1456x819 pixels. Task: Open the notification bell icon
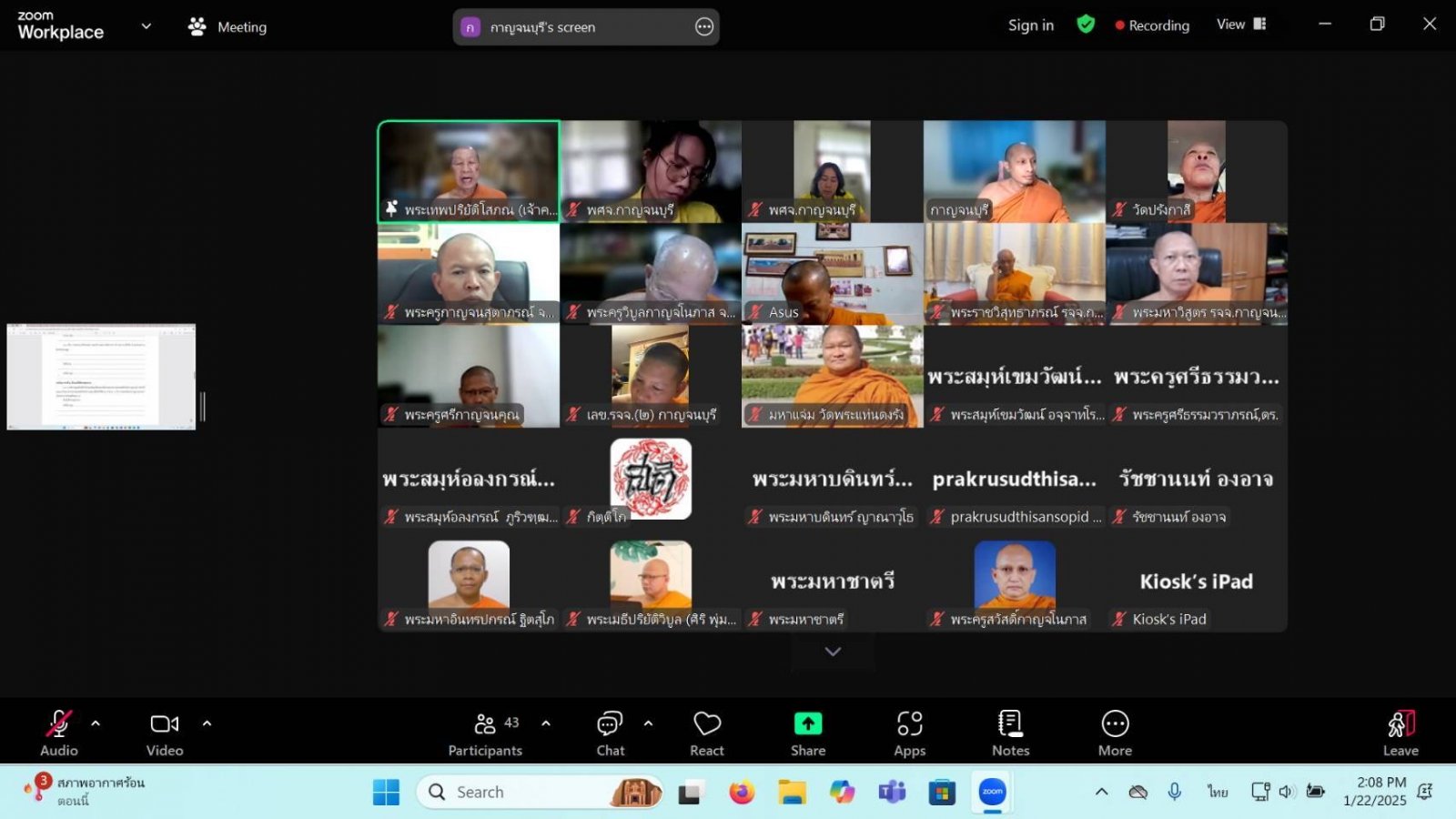(1426, 792)
